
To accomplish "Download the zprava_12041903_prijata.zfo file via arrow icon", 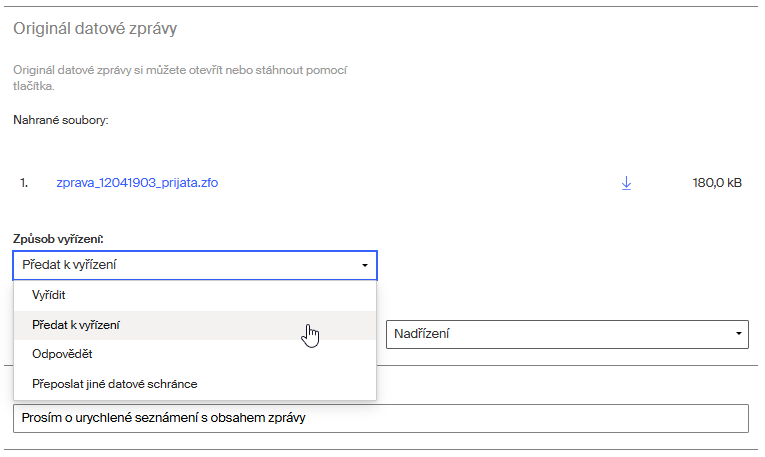I will tap(627, 183).
